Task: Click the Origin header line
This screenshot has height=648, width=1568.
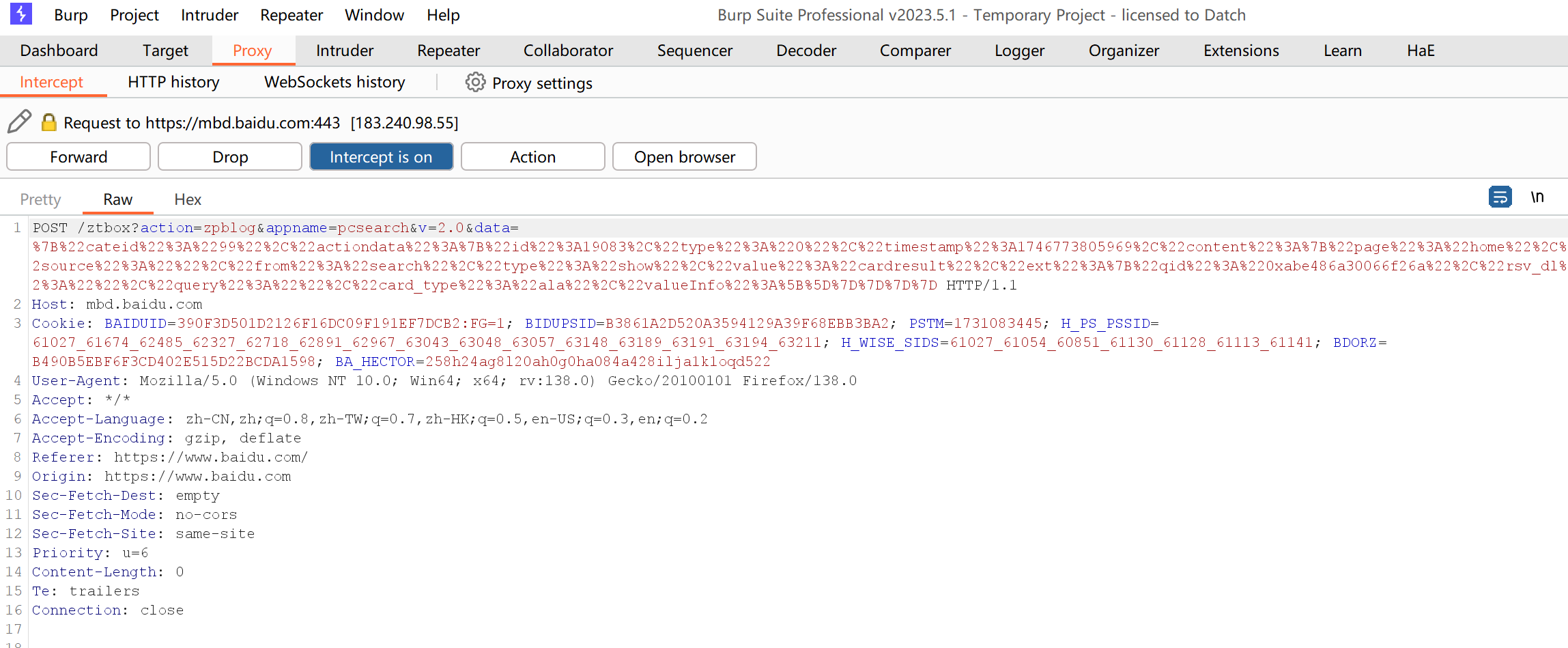Action: (x=162, y=477)
